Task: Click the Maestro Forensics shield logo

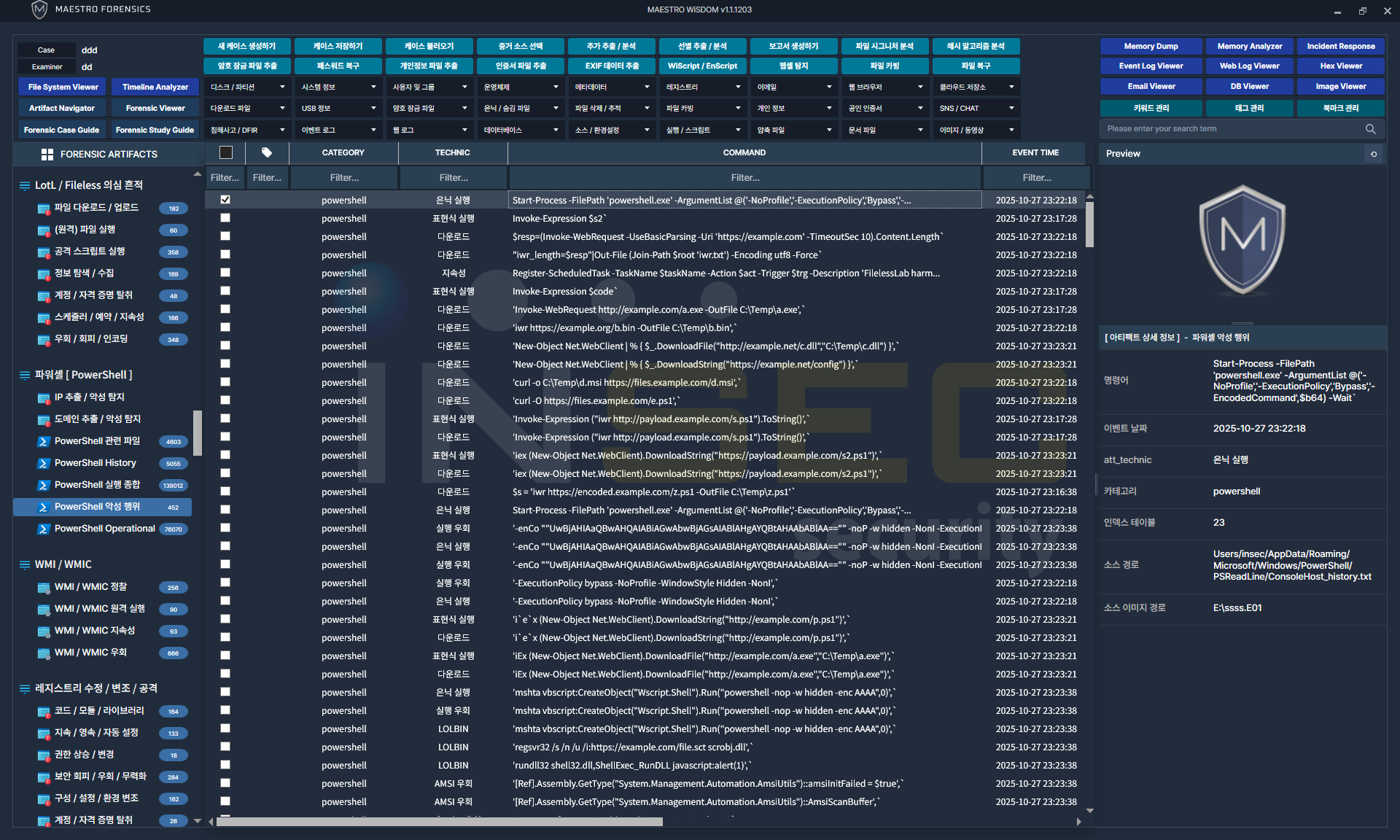Action: coord(39,9)
